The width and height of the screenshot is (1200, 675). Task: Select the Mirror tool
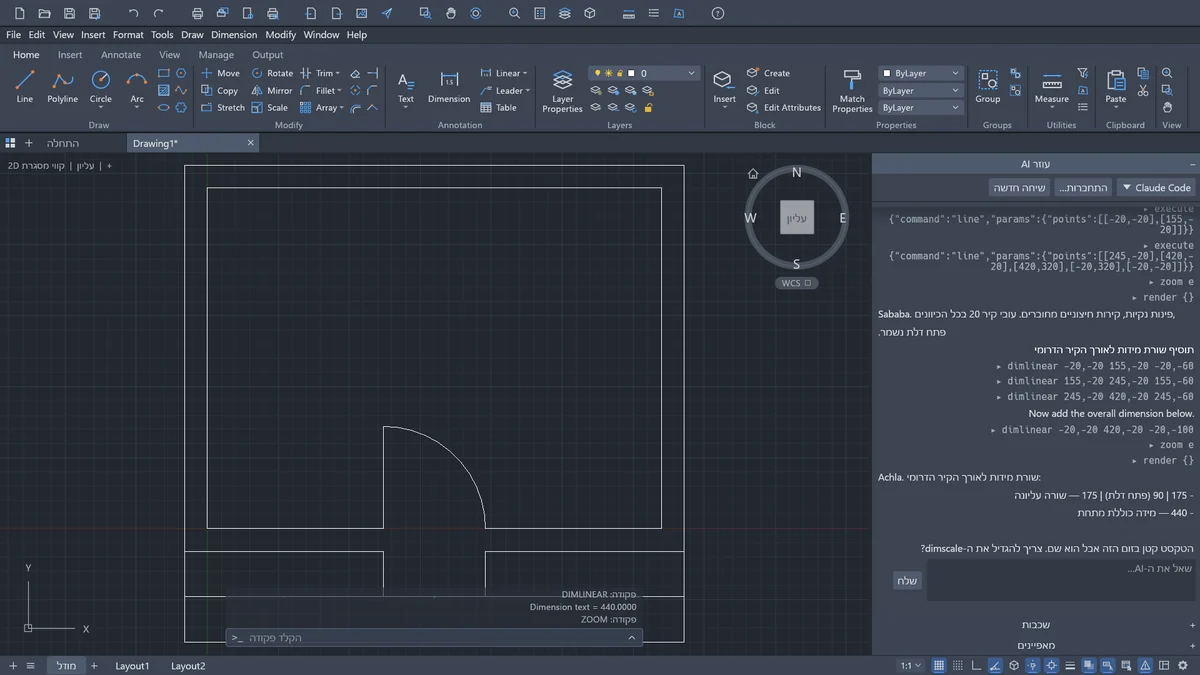click(x=271, y=90)
